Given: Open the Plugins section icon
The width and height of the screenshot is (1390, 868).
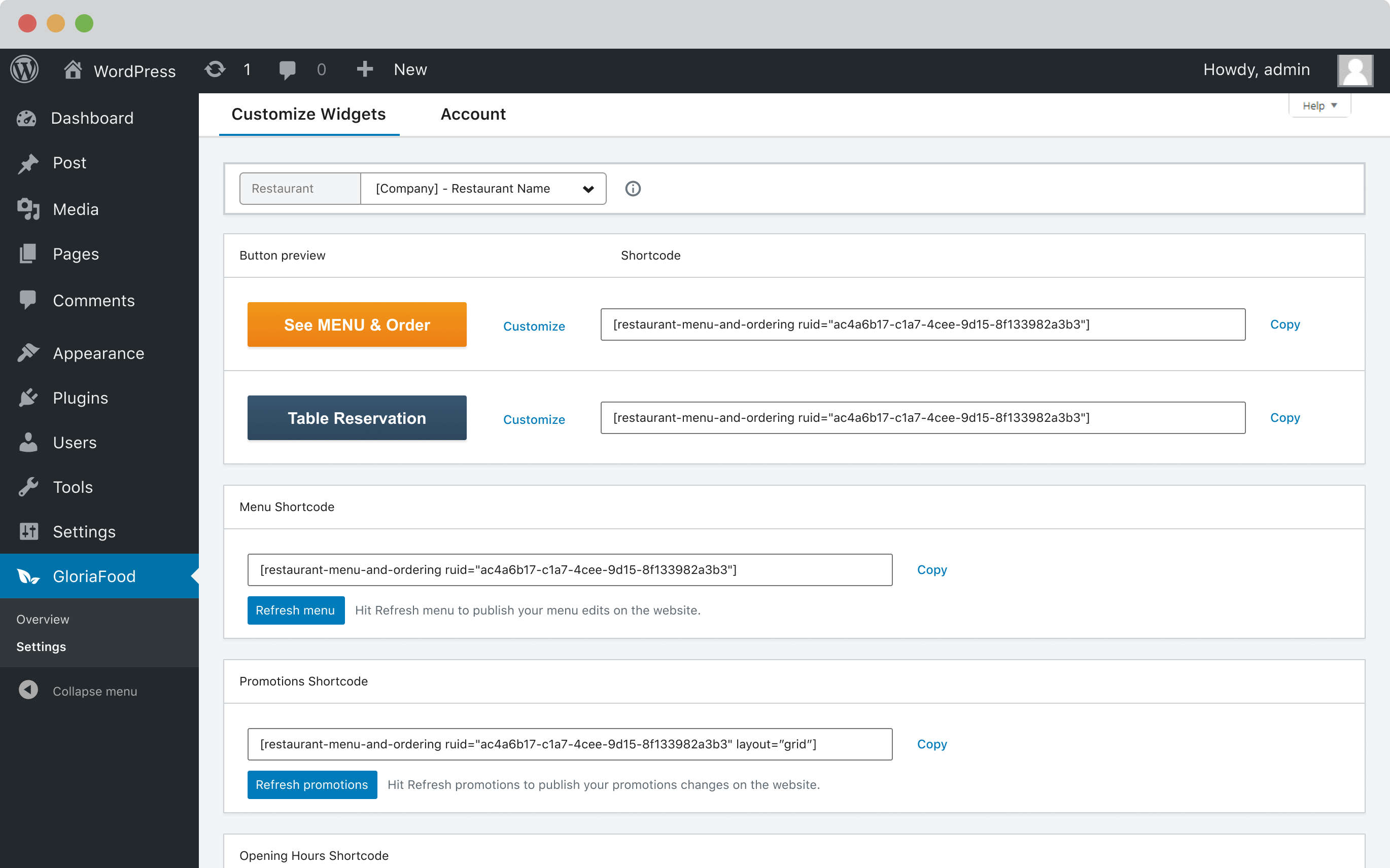Looking at the screenshot, I should [x=27, y=397].
